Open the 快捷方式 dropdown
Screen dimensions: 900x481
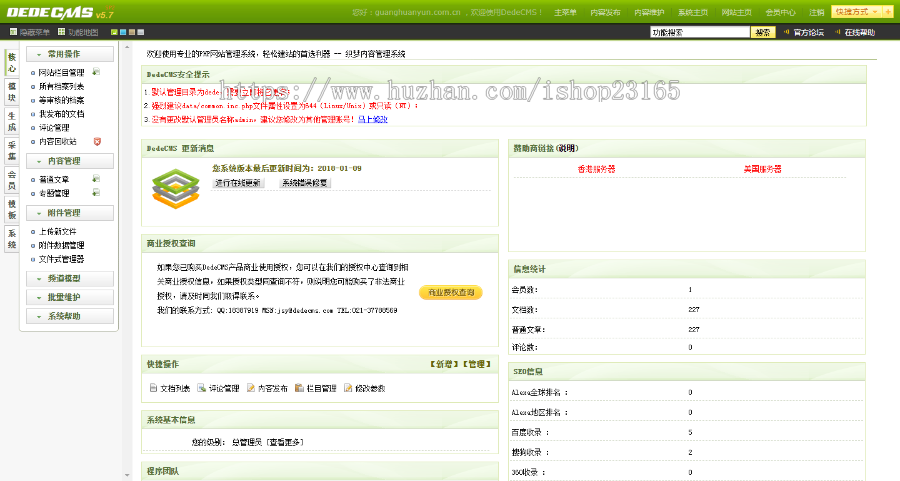[x=857, y=12]
